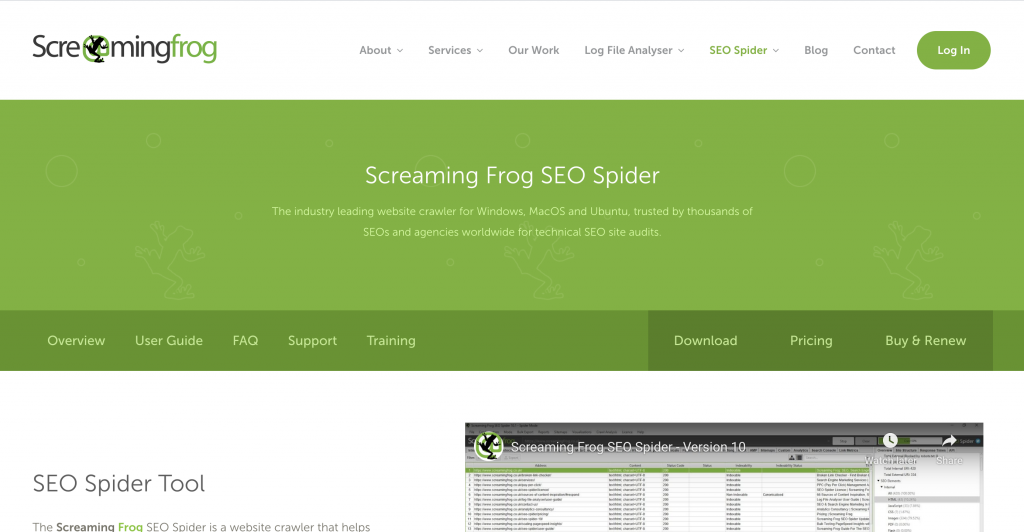Open the SEO Spider menu
1024x532 pixels.
pos(738,50)
